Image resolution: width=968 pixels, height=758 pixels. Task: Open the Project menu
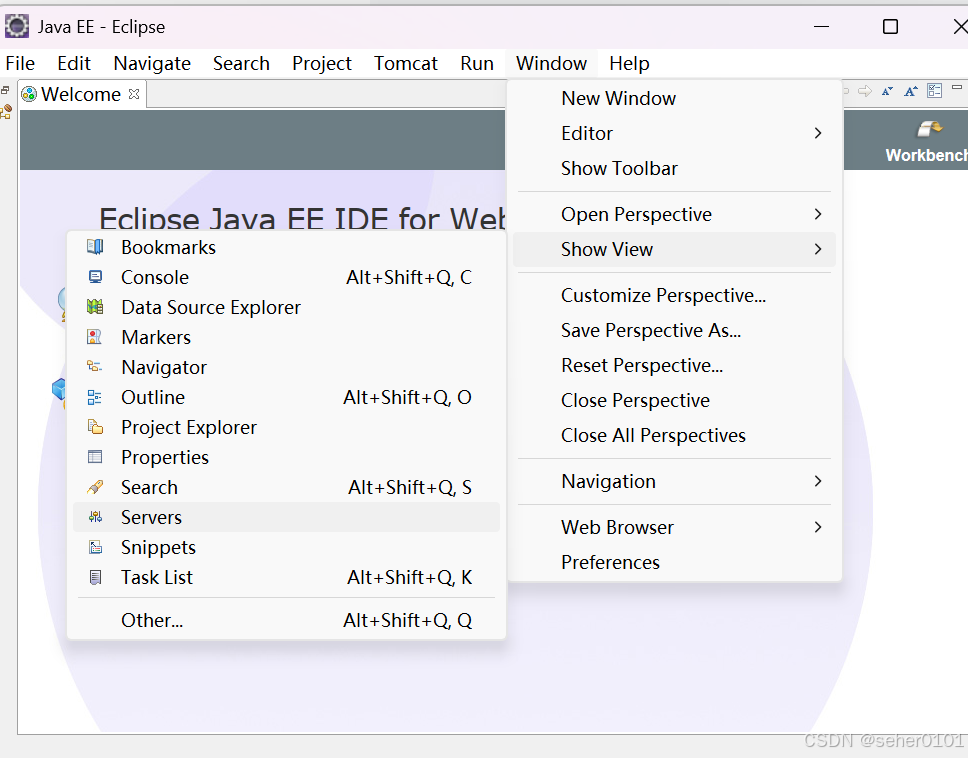[x=322, y=63]
